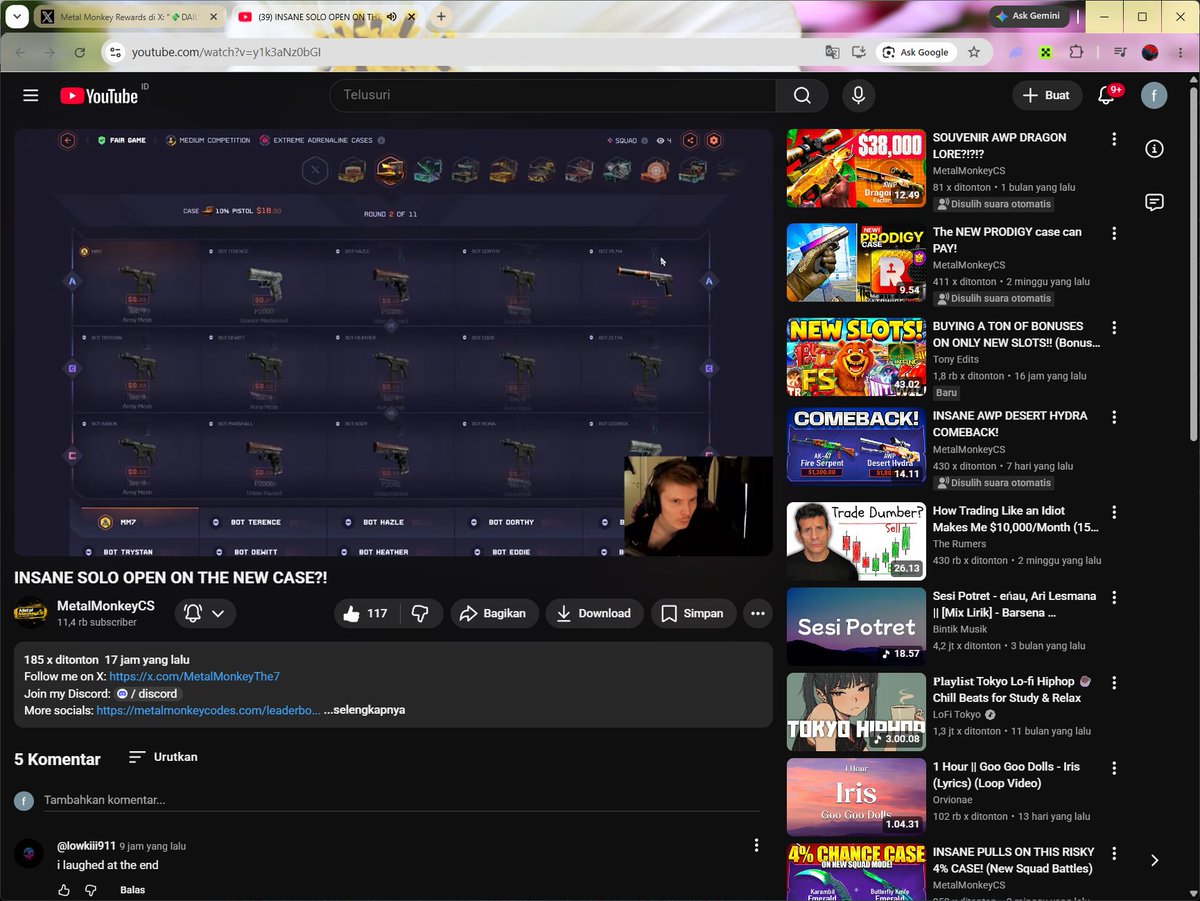This screenshot has width=1200, height=901.
Task: Open metalmonkeycodes.com leaderboard link
Action: click(x=208, y=710)
